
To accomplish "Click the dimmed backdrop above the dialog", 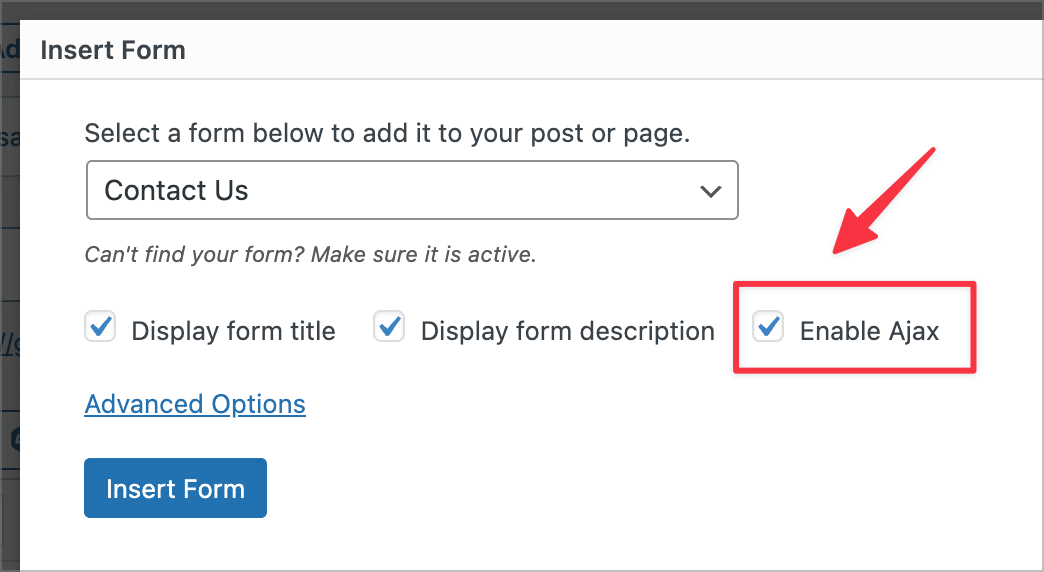I will 520,9.
